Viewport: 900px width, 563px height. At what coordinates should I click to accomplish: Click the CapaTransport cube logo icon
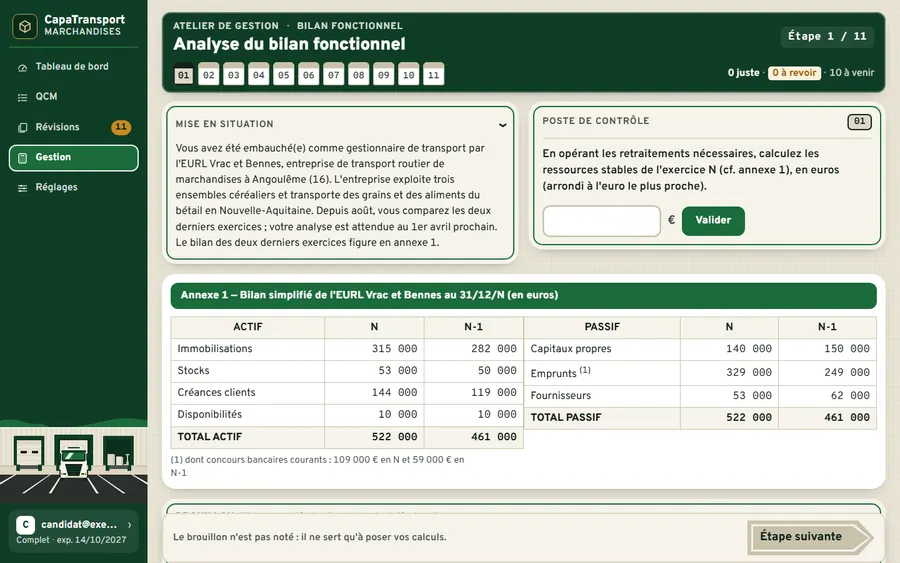(x=25, y=26)
